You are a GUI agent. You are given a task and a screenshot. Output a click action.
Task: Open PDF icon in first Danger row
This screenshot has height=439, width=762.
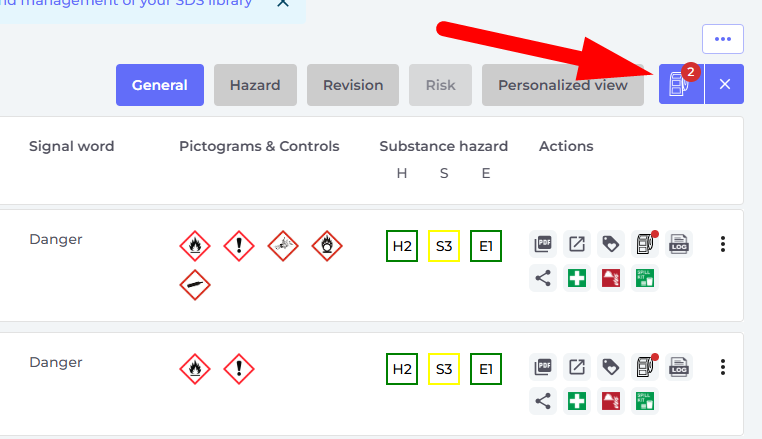543,244
